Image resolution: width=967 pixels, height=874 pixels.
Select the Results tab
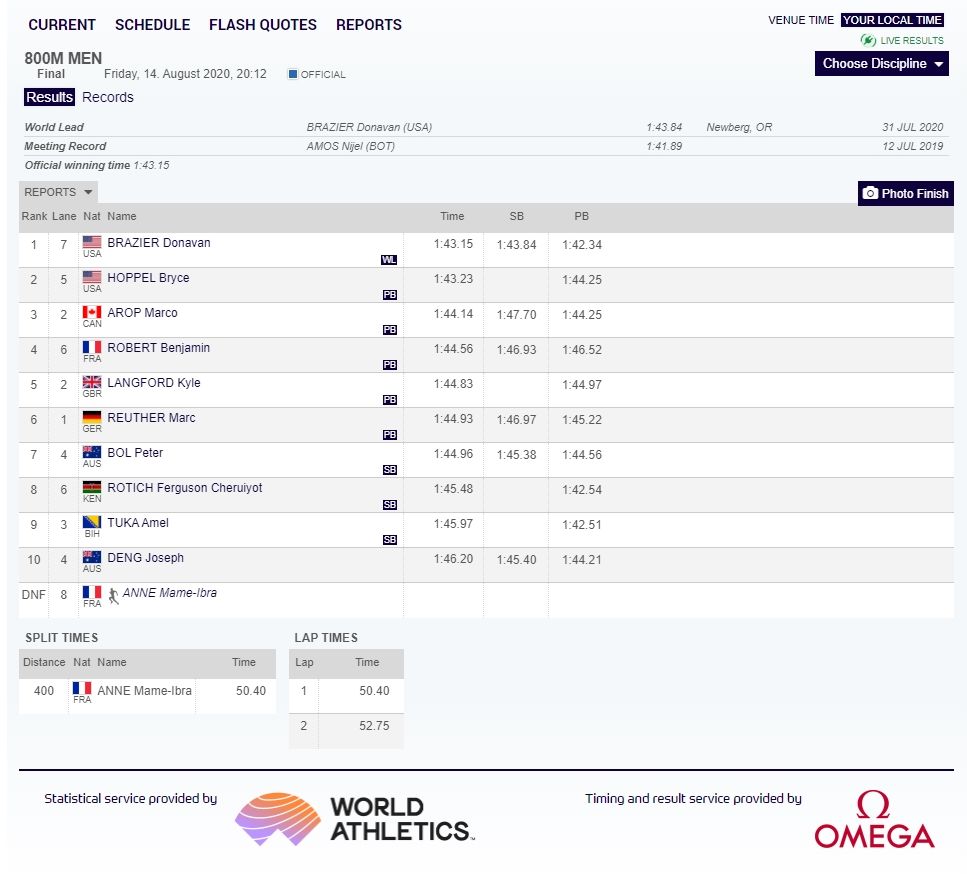[x=49, y=97]
